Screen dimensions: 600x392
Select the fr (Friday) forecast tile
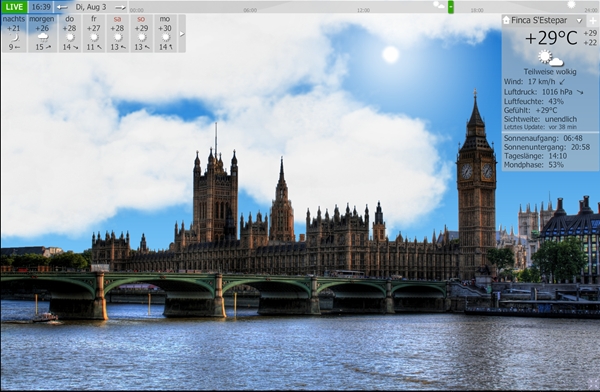94,33
